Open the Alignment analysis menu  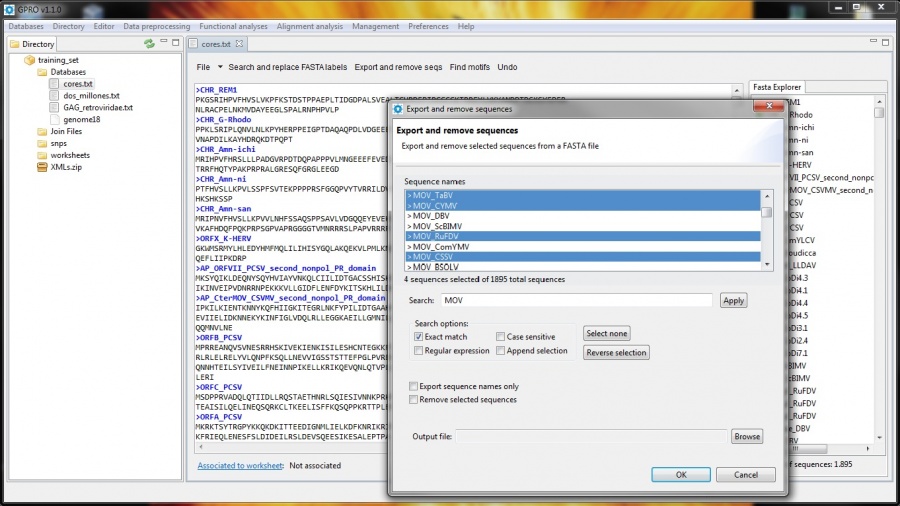pyautogui.click(x=309, y=26)
